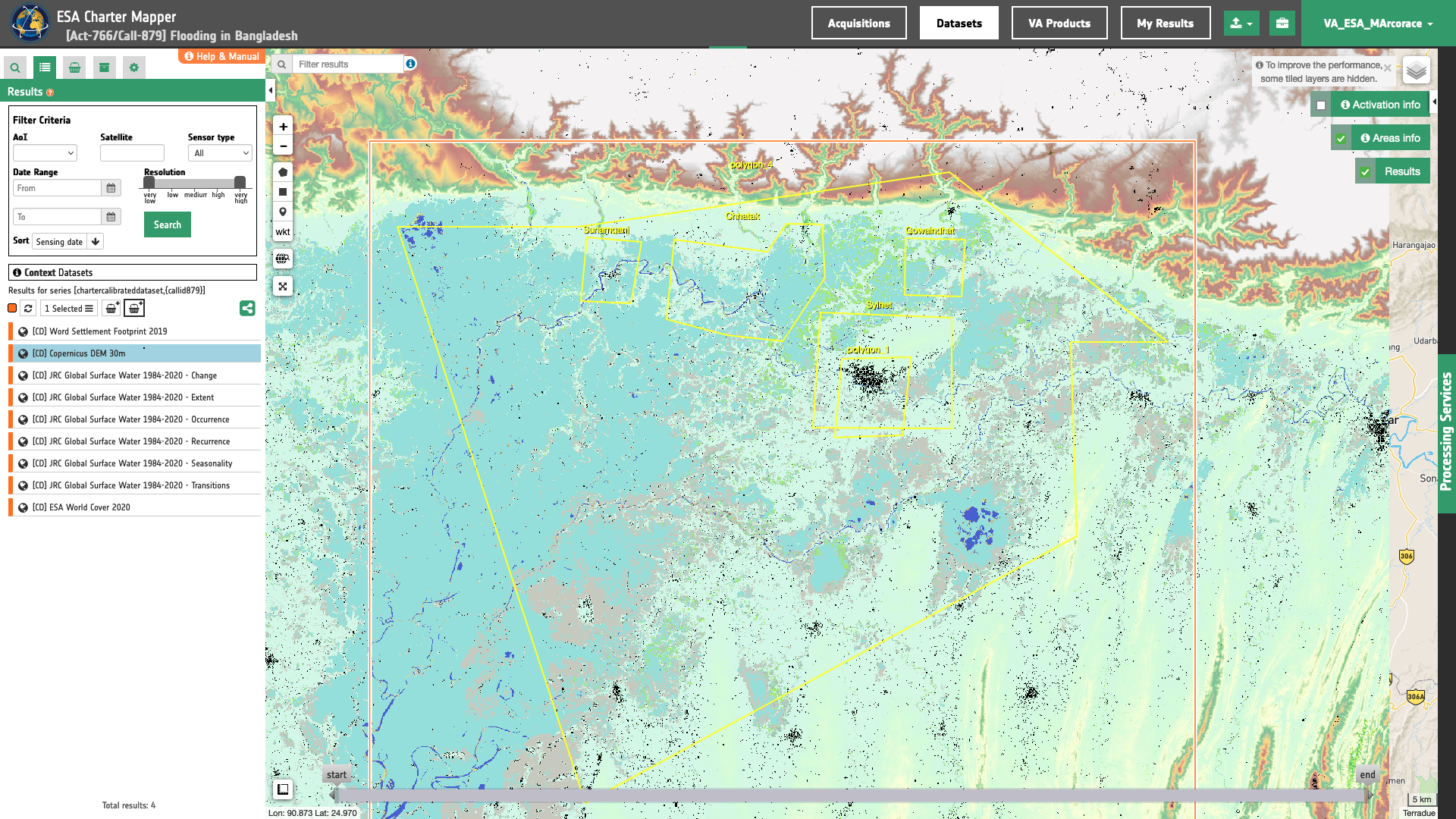This screenshot has width=1456, height=819.
Task: Open the basket tab in the sidebar
Action: pyautogui.click(x=74, y=67)
